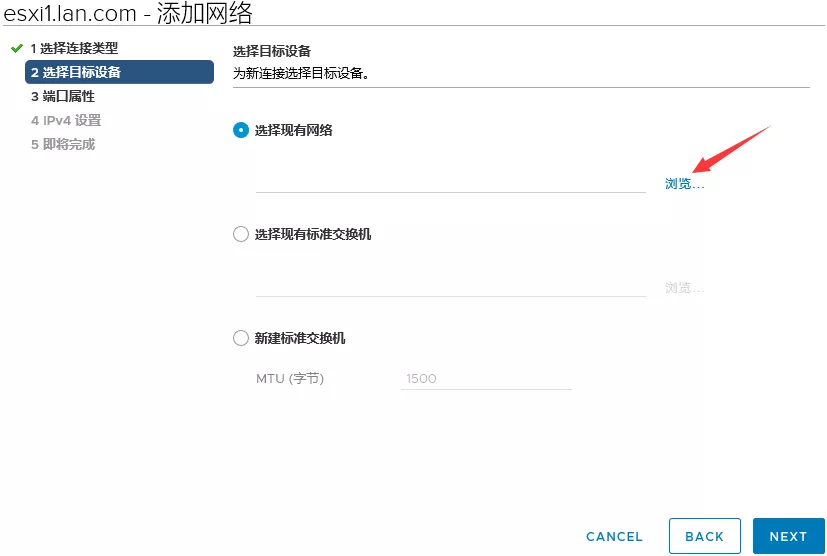This screenshot has width=827, height=556.
Task: Click the esxi1.lan.com - 添加网络 title
Action: click(x=128, y=13)
